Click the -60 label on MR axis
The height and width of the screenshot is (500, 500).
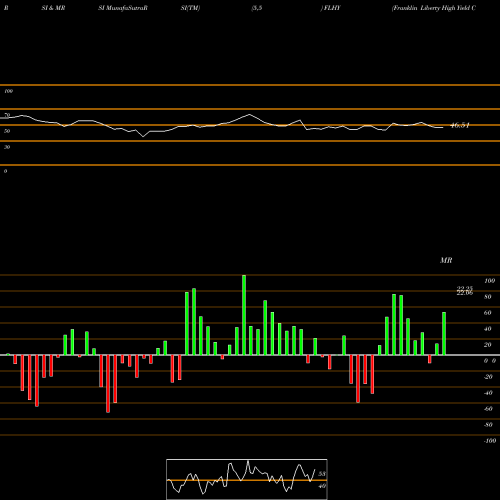(x=488, y=409)
